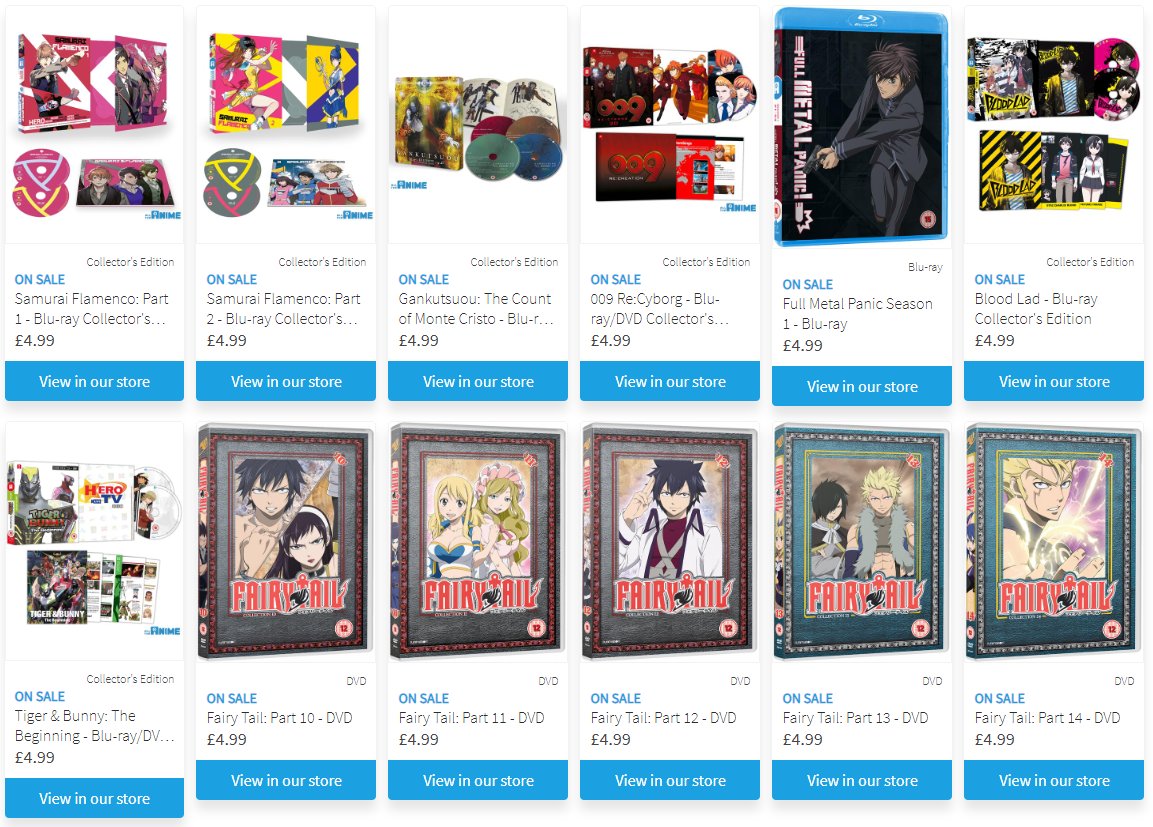Select Gankutsuou Count of Monte Cristo cover

click(x=478, y=125)
